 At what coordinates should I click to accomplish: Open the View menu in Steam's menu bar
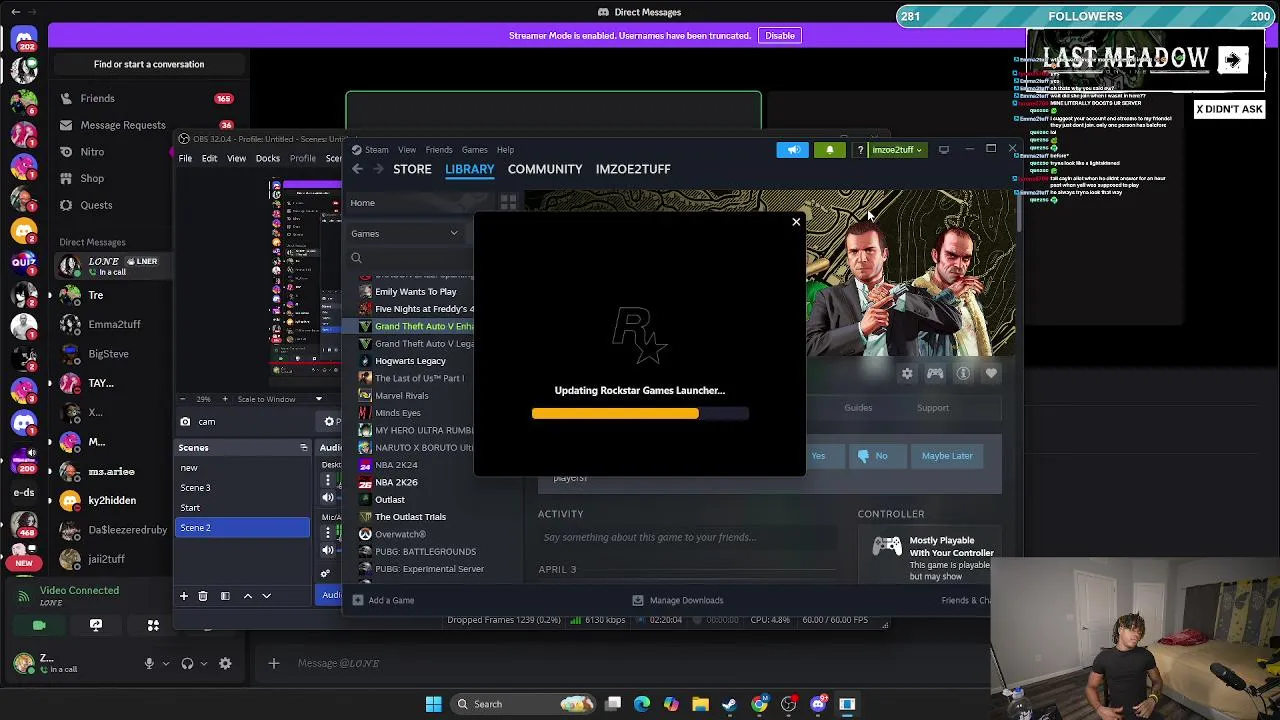[x=407, y=150]
